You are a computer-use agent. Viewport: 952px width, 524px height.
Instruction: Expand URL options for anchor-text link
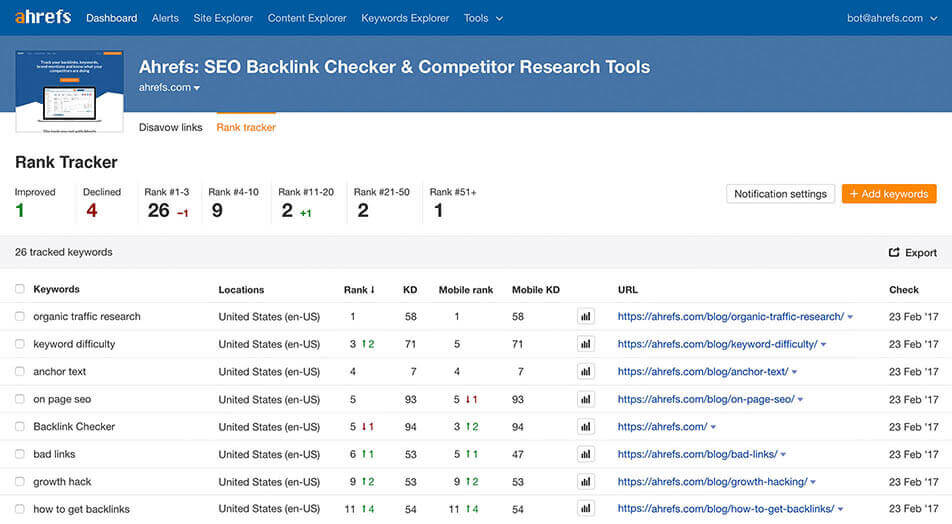point(794,372)
